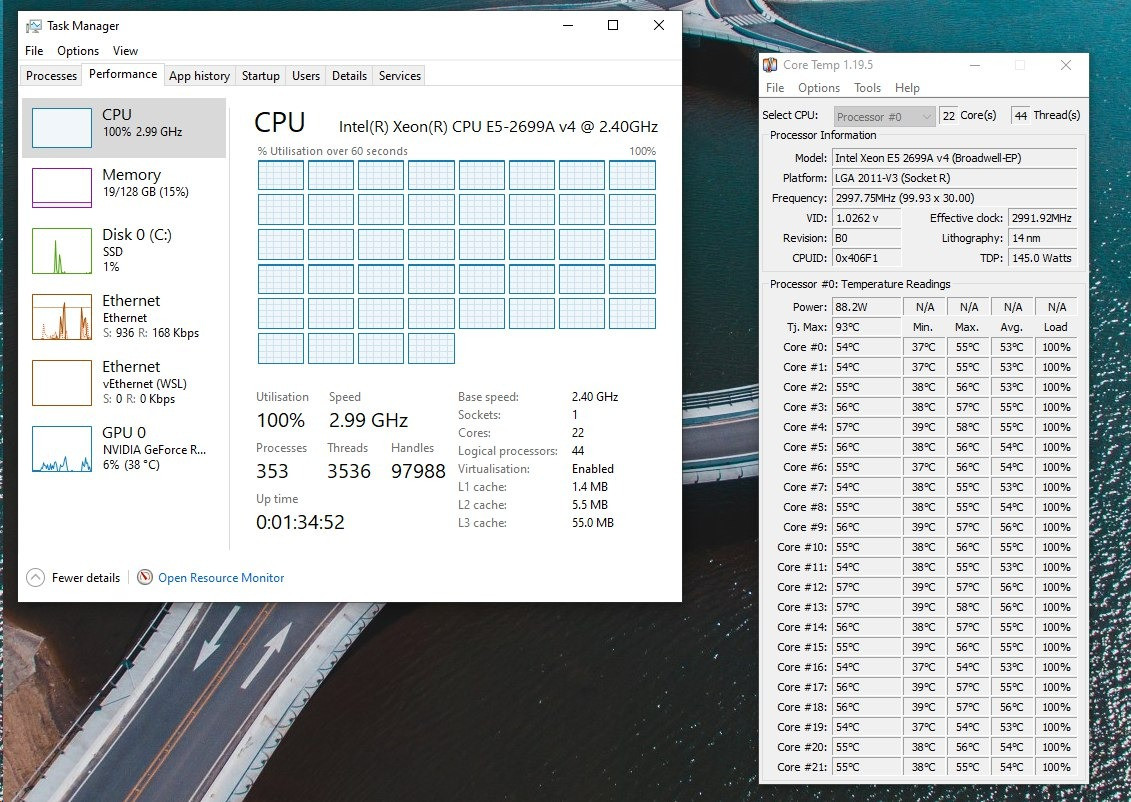The image size is (1131, 802).
Task: Open Core Temp Options menu
Action: [819, 88]
